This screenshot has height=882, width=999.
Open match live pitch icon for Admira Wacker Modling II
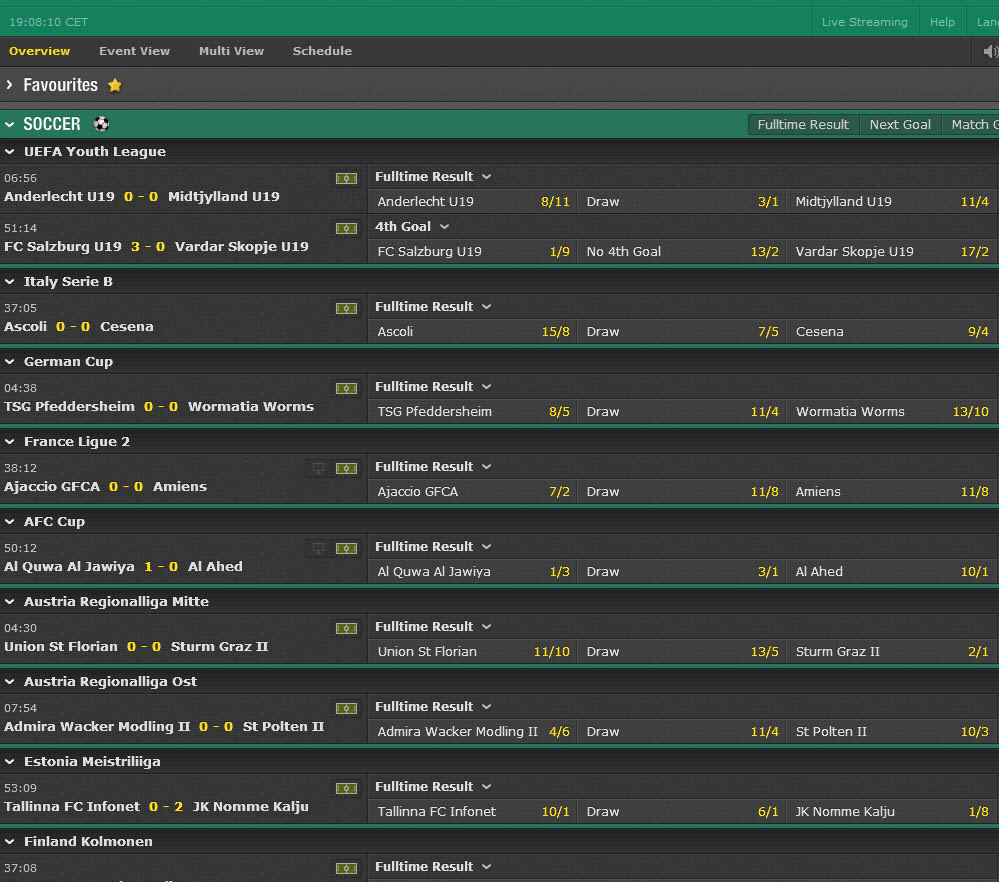347,708
